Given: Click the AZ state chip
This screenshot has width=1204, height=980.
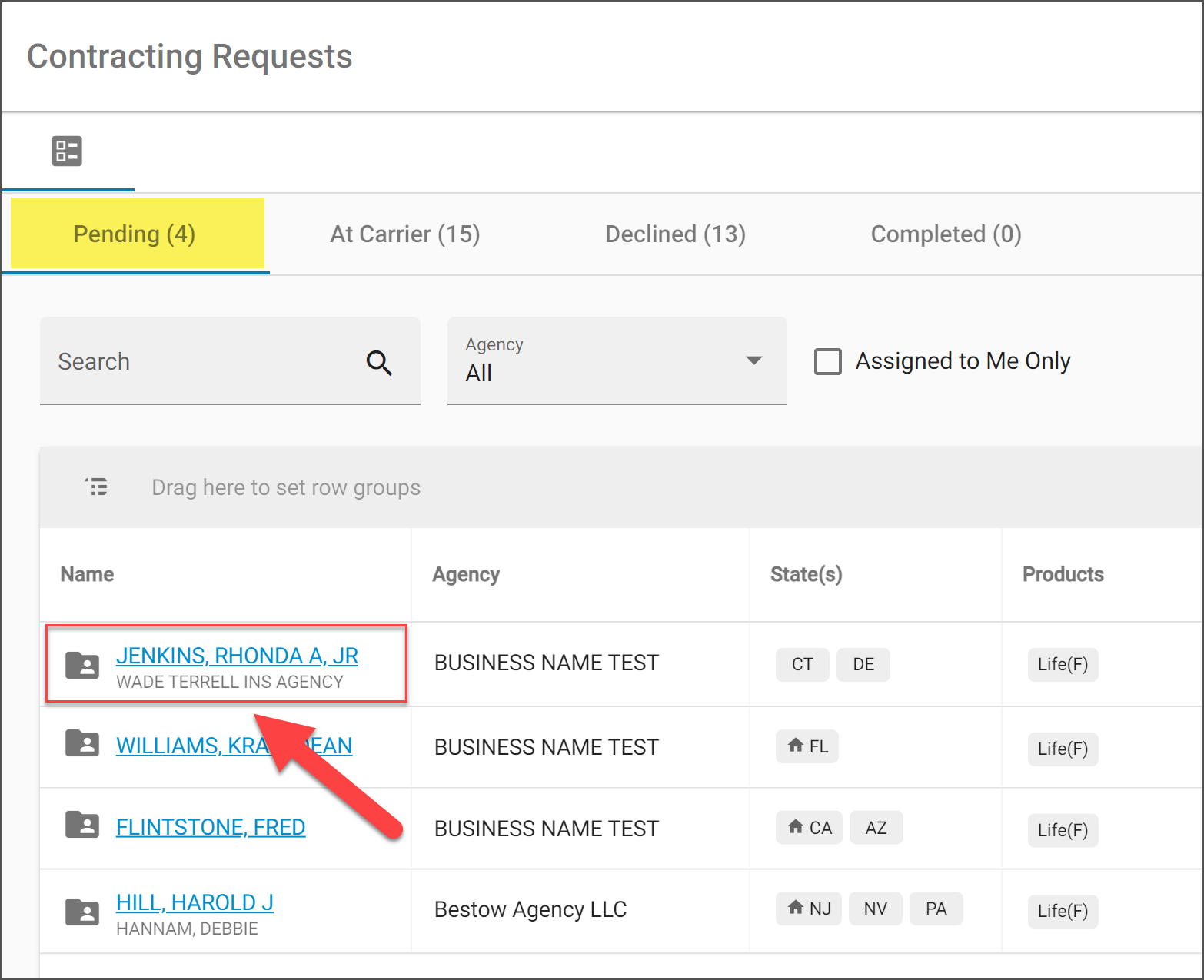Looking at the screenshot, I should (x=876, y=828).
